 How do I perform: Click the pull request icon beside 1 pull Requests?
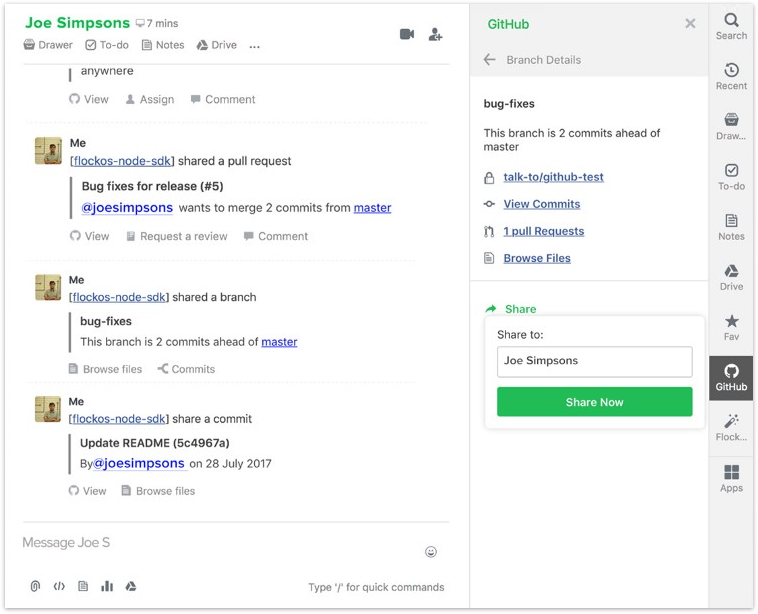[489, 232]
